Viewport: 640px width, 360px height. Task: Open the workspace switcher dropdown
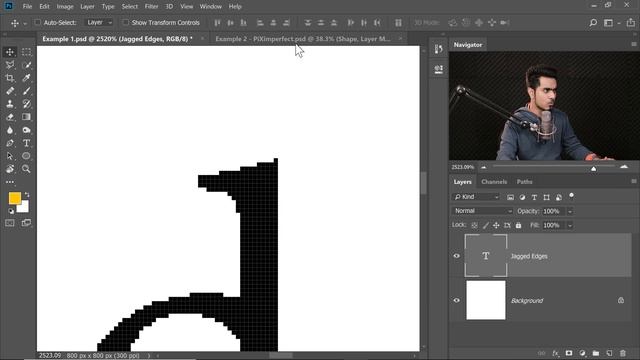(611, 23)
